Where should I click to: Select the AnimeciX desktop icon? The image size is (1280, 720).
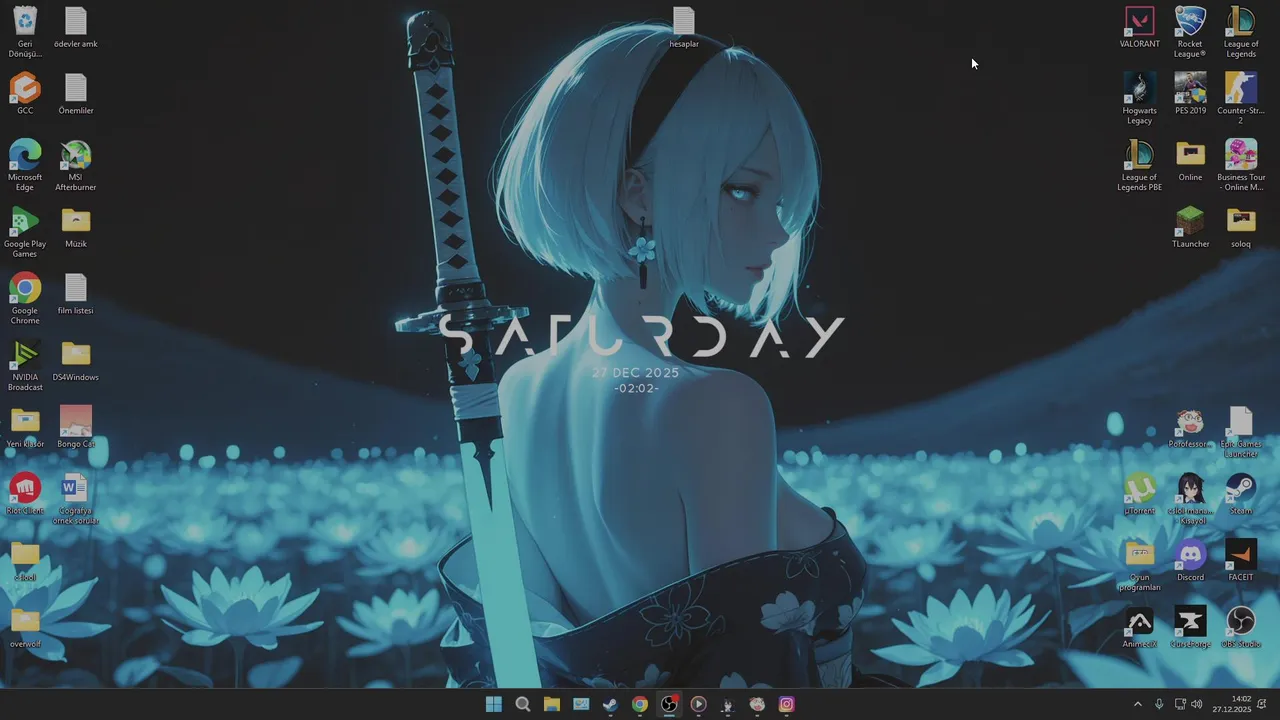(1140, 627)
